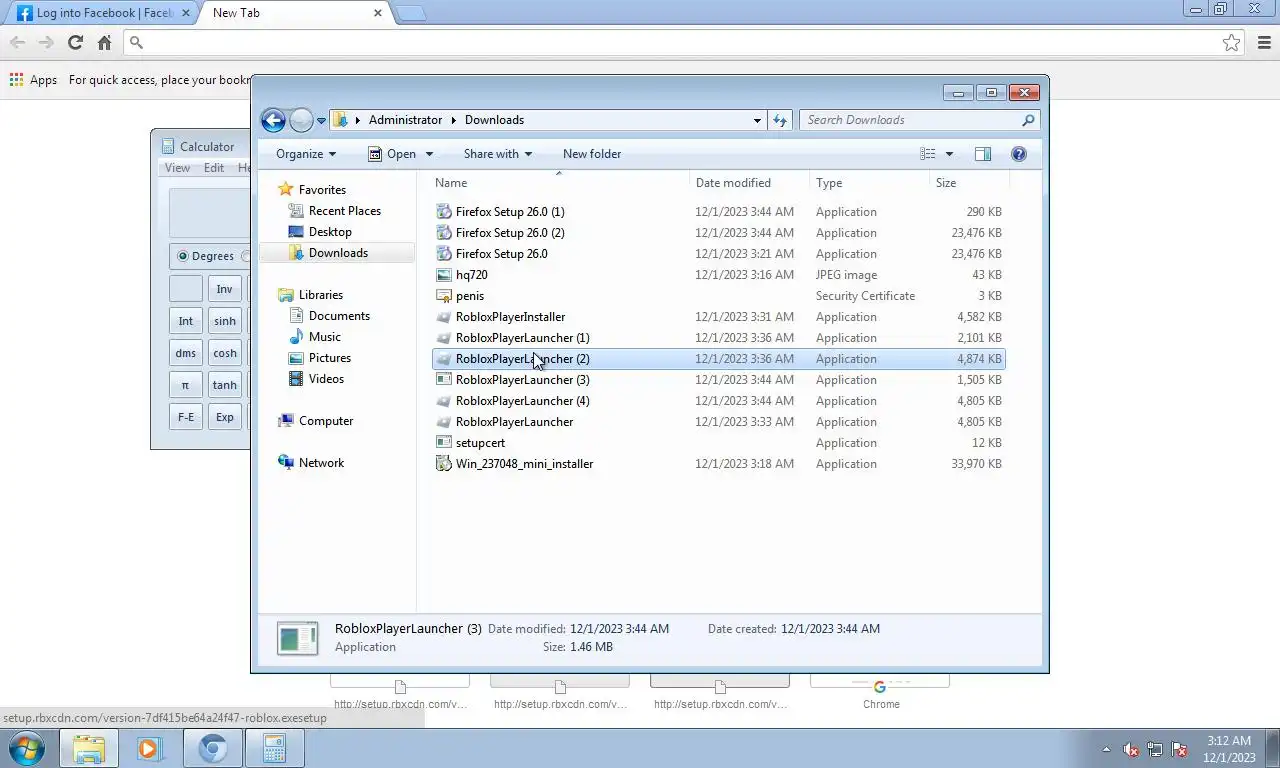Select Documents library
This screenshot has width=1280, height=768.
pyautogui.click(x=339, y=316)
